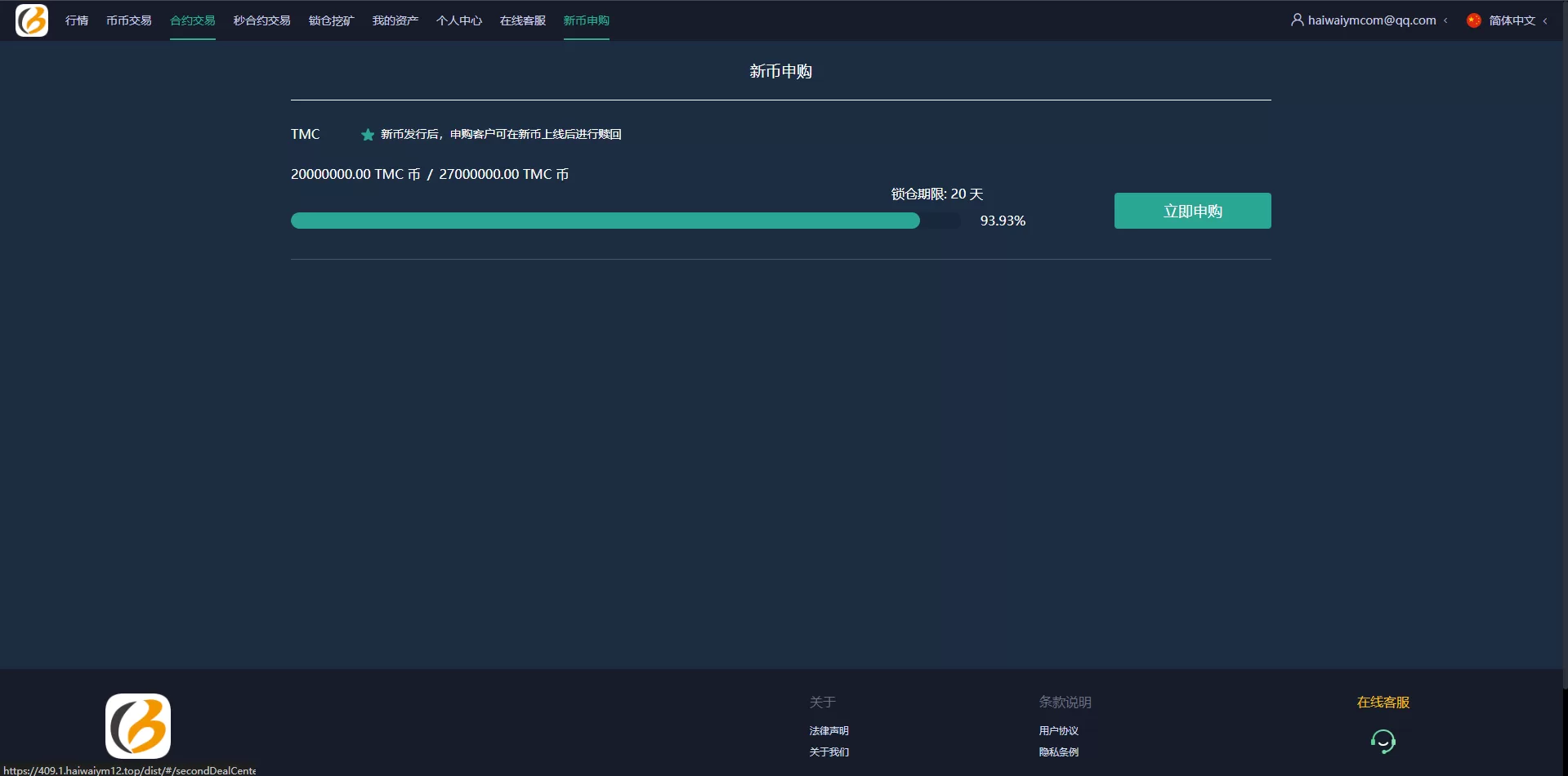Click the green star icon next to TMC
The height and width of the screenshot is (776, 1568).
click(368, 135)
